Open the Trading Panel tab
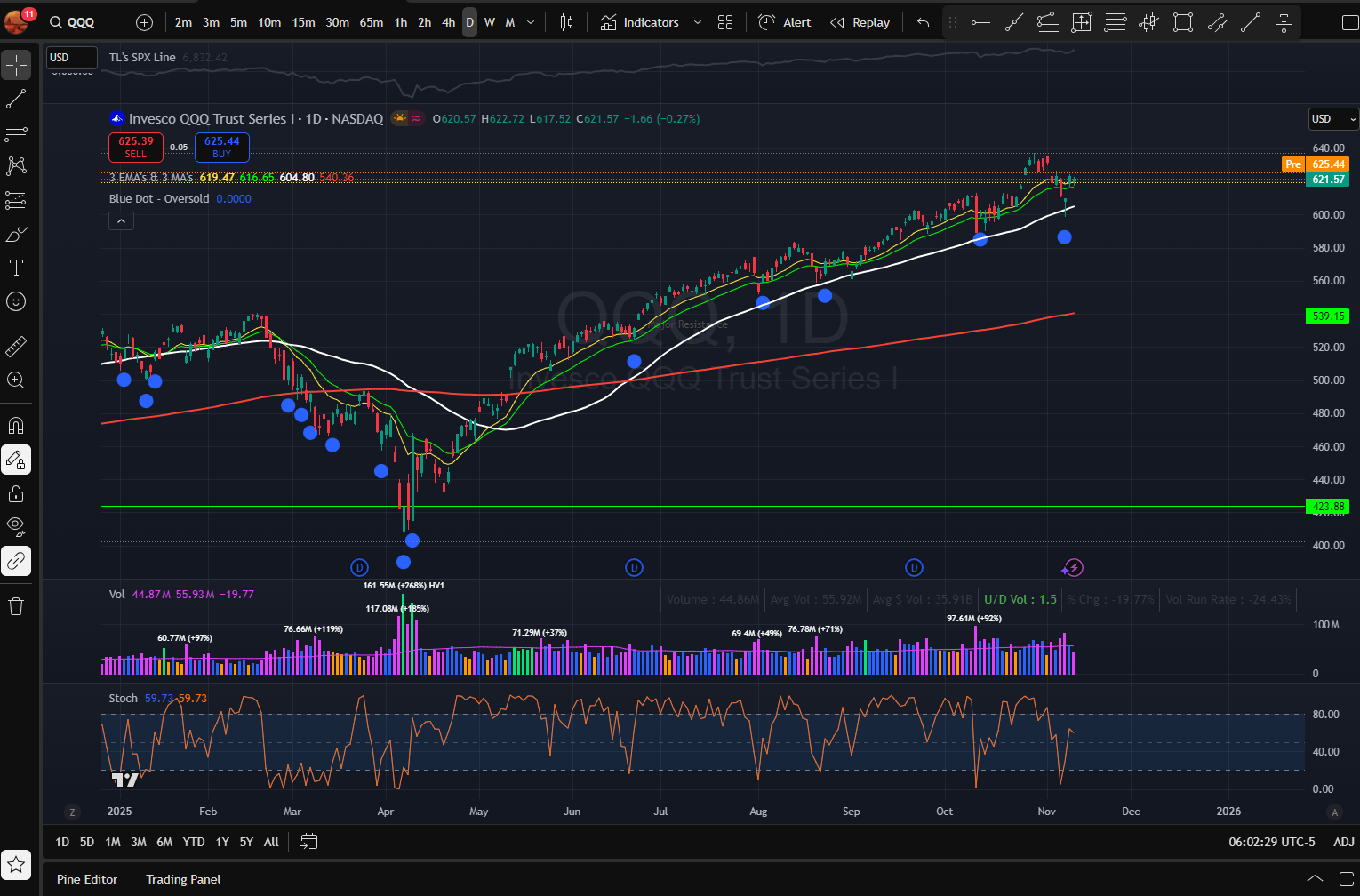 [183, 879]
